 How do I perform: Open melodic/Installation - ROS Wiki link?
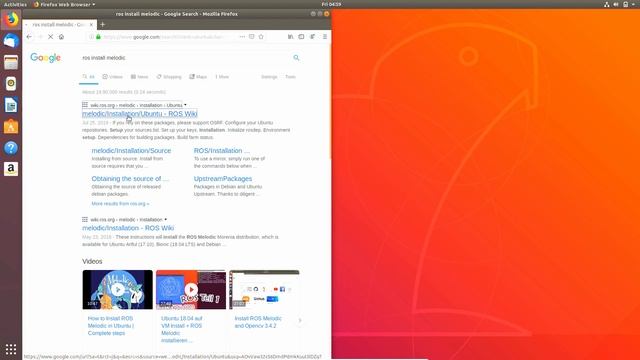(x=128, y=228)
